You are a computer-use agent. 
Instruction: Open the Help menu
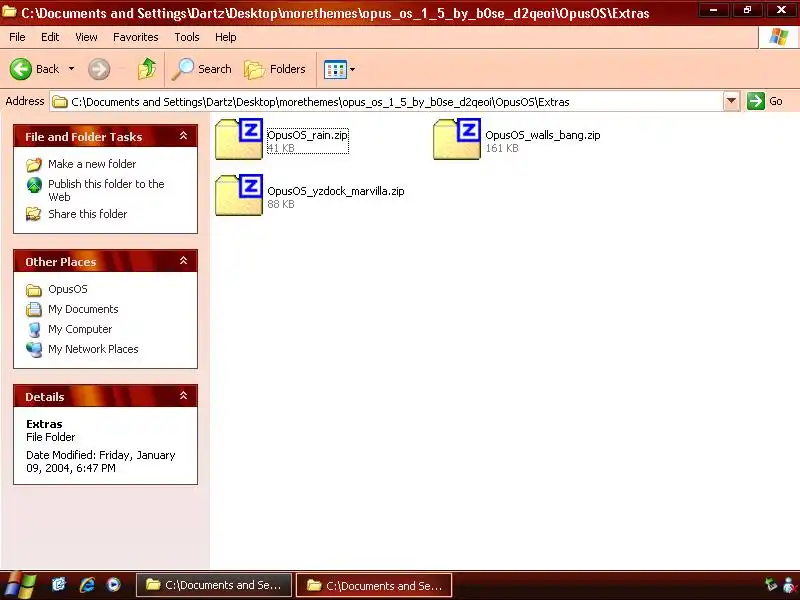click(226, 37)
